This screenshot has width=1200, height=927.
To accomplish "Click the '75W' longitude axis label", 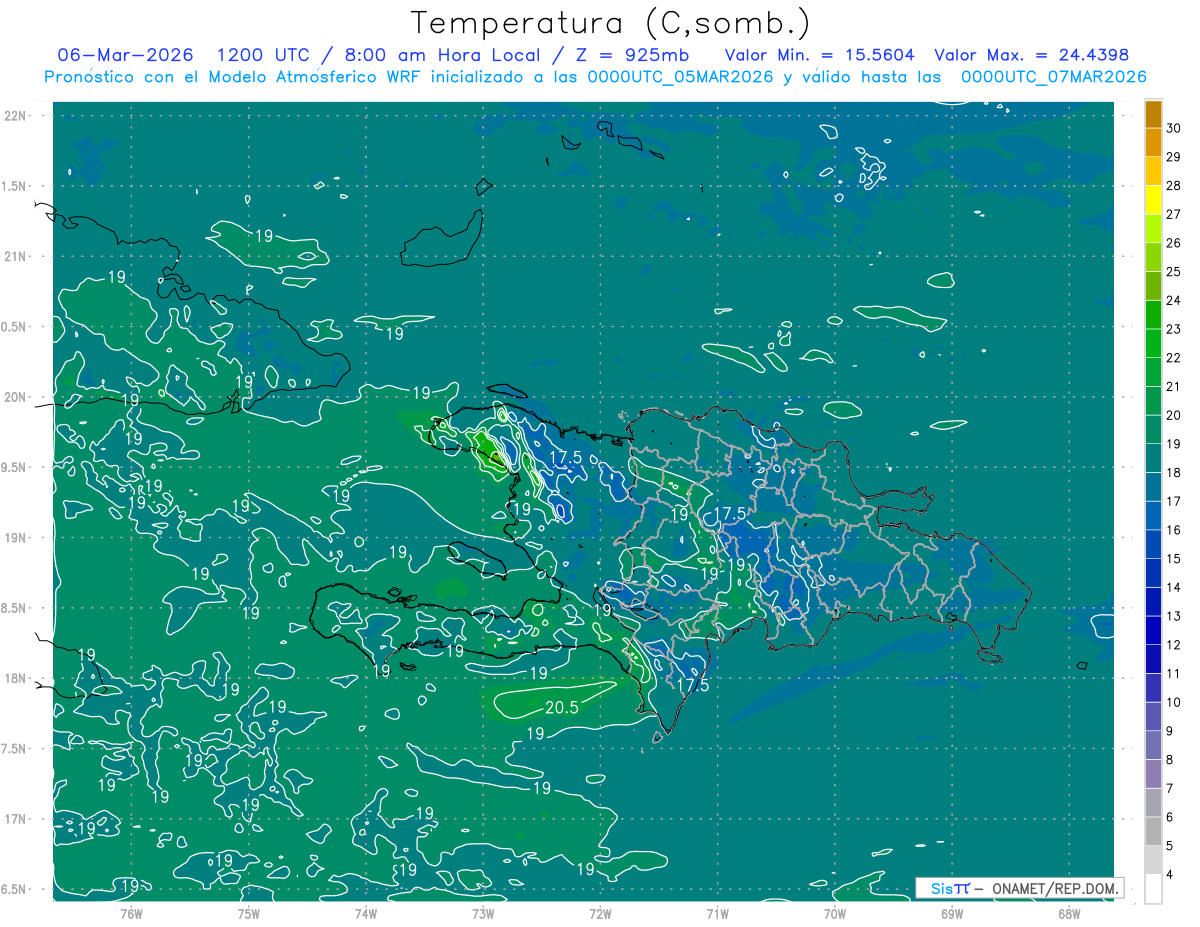I will point(249,913).
